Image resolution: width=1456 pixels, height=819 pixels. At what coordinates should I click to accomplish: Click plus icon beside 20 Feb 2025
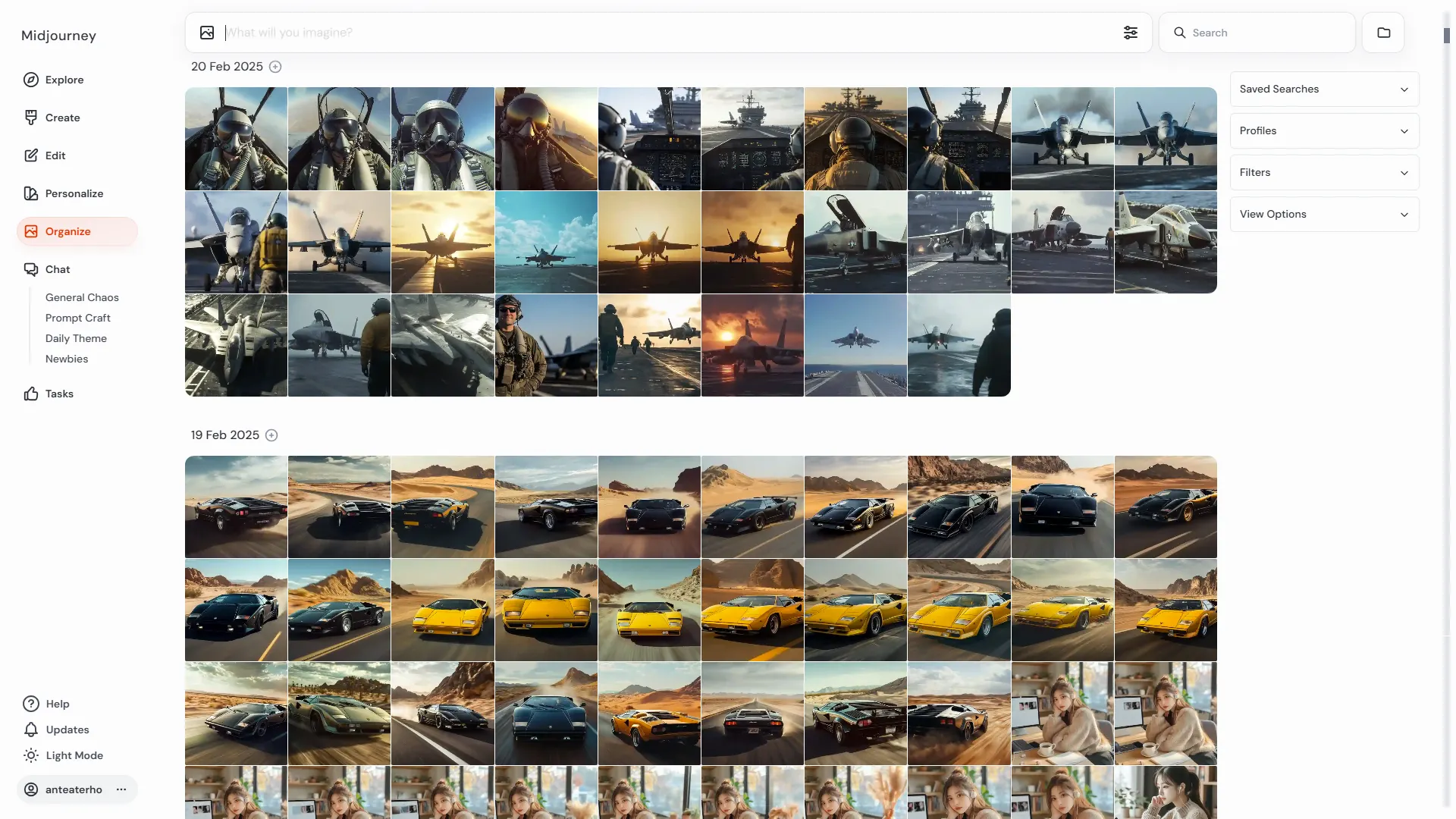point(275,67)
